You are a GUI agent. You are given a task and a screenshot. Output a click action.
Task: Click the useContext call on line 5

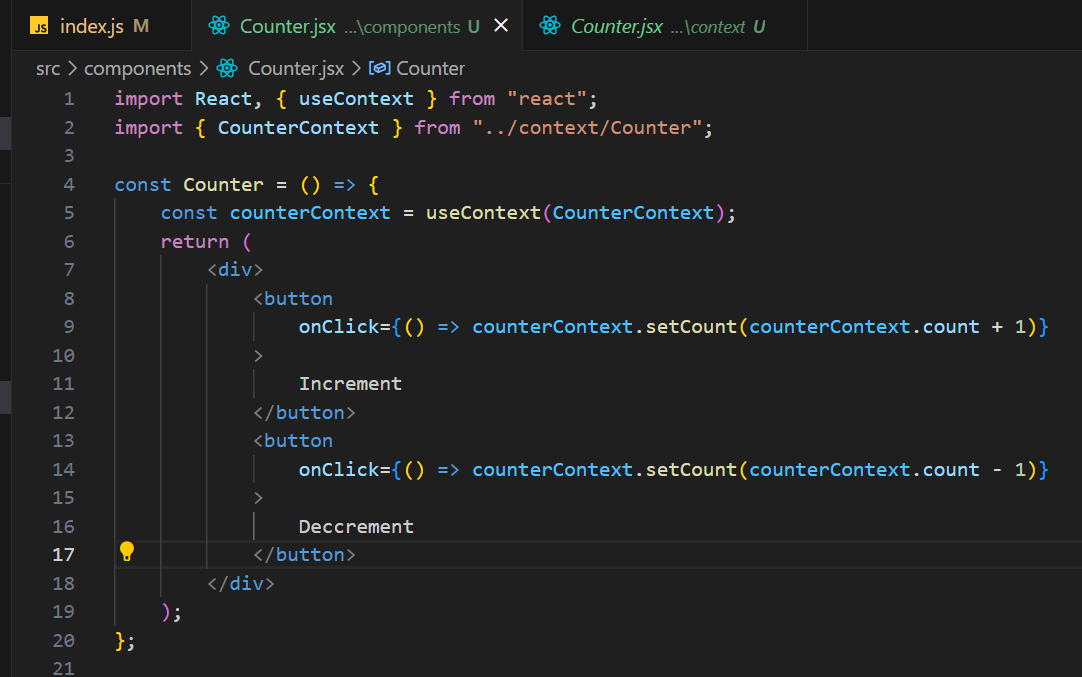(483, 213)
